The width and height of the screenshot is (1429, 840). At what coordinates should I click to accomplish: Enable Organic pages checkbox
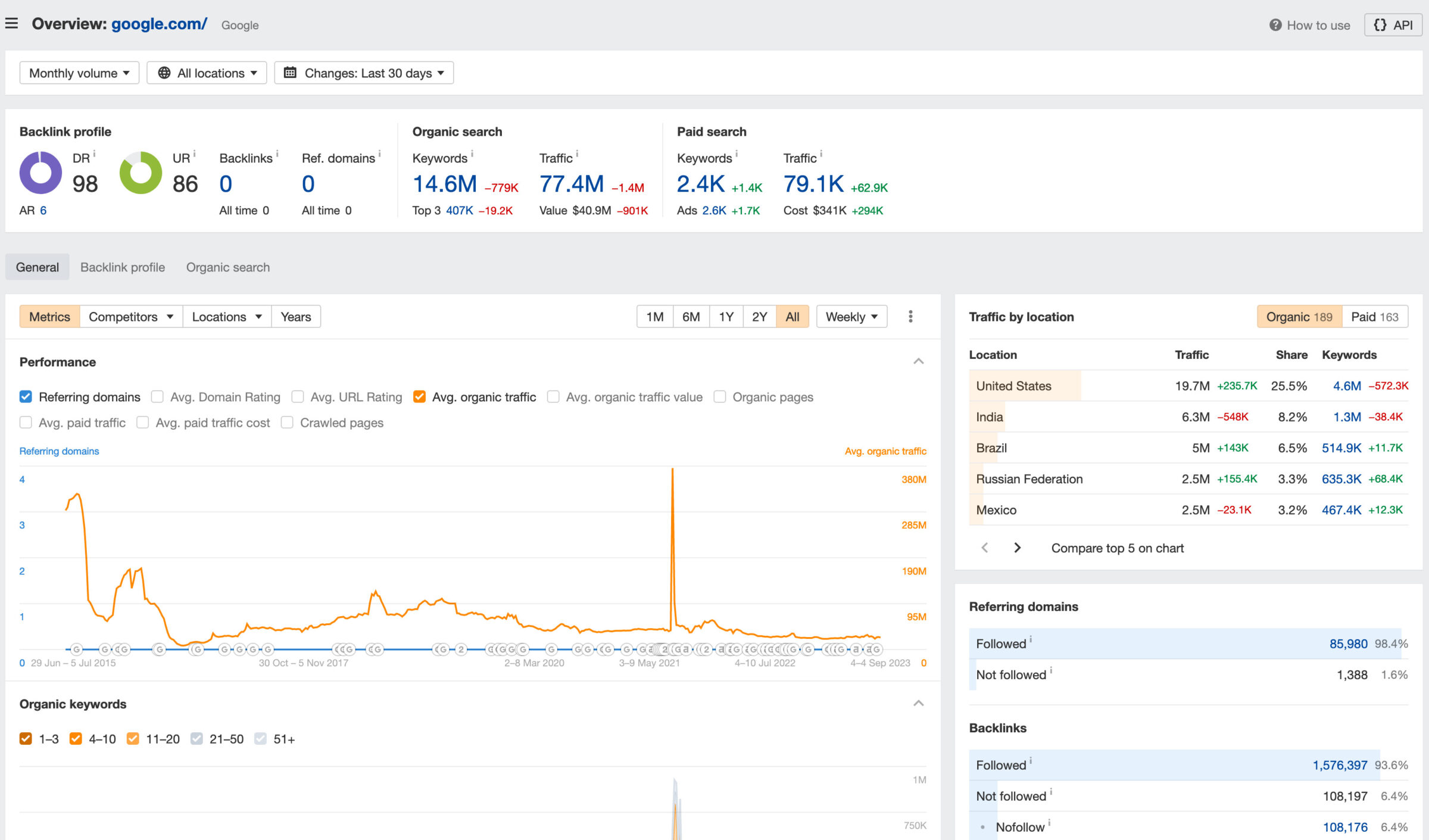720,396
